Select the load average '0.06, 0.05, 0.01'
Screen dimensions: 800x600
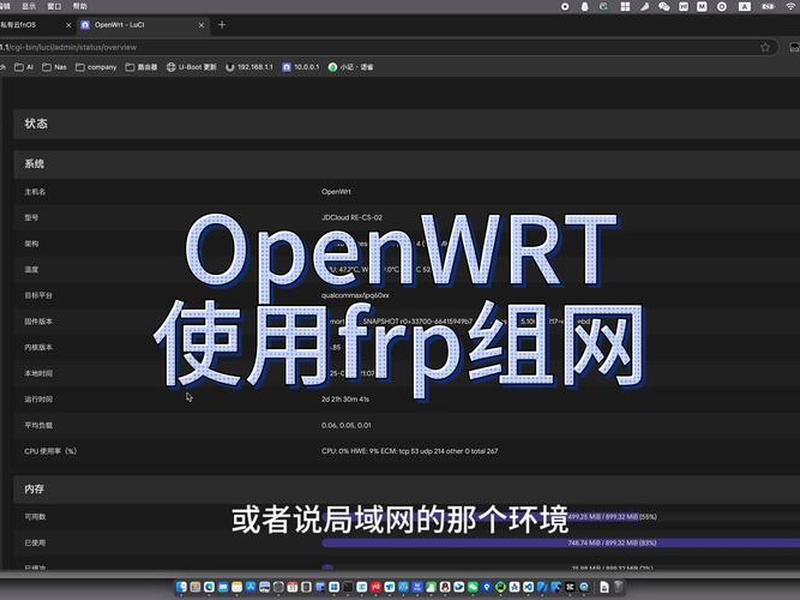[346, 425]
